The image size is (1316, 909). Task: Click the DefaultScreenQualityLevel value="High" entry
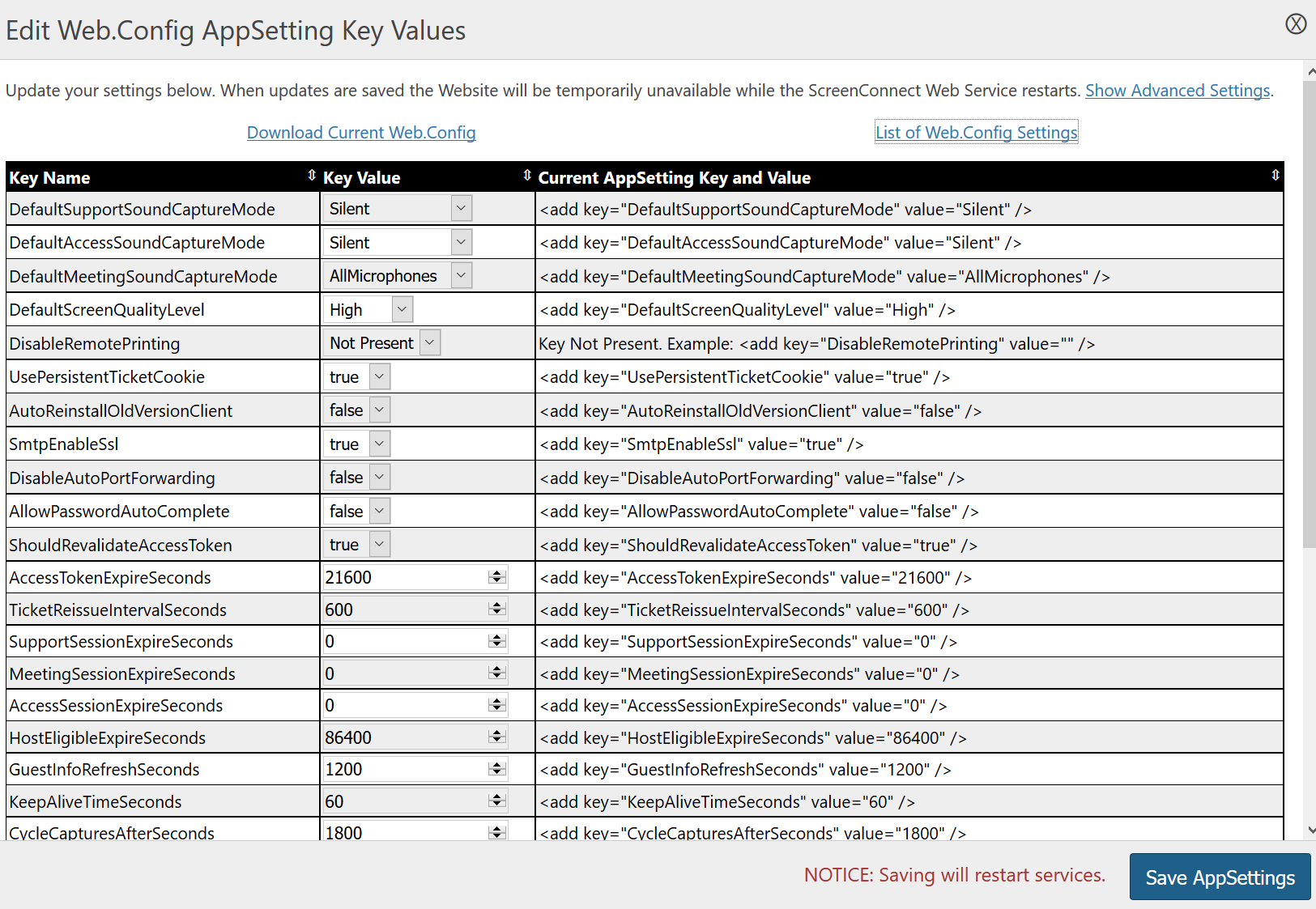[747, 310]
